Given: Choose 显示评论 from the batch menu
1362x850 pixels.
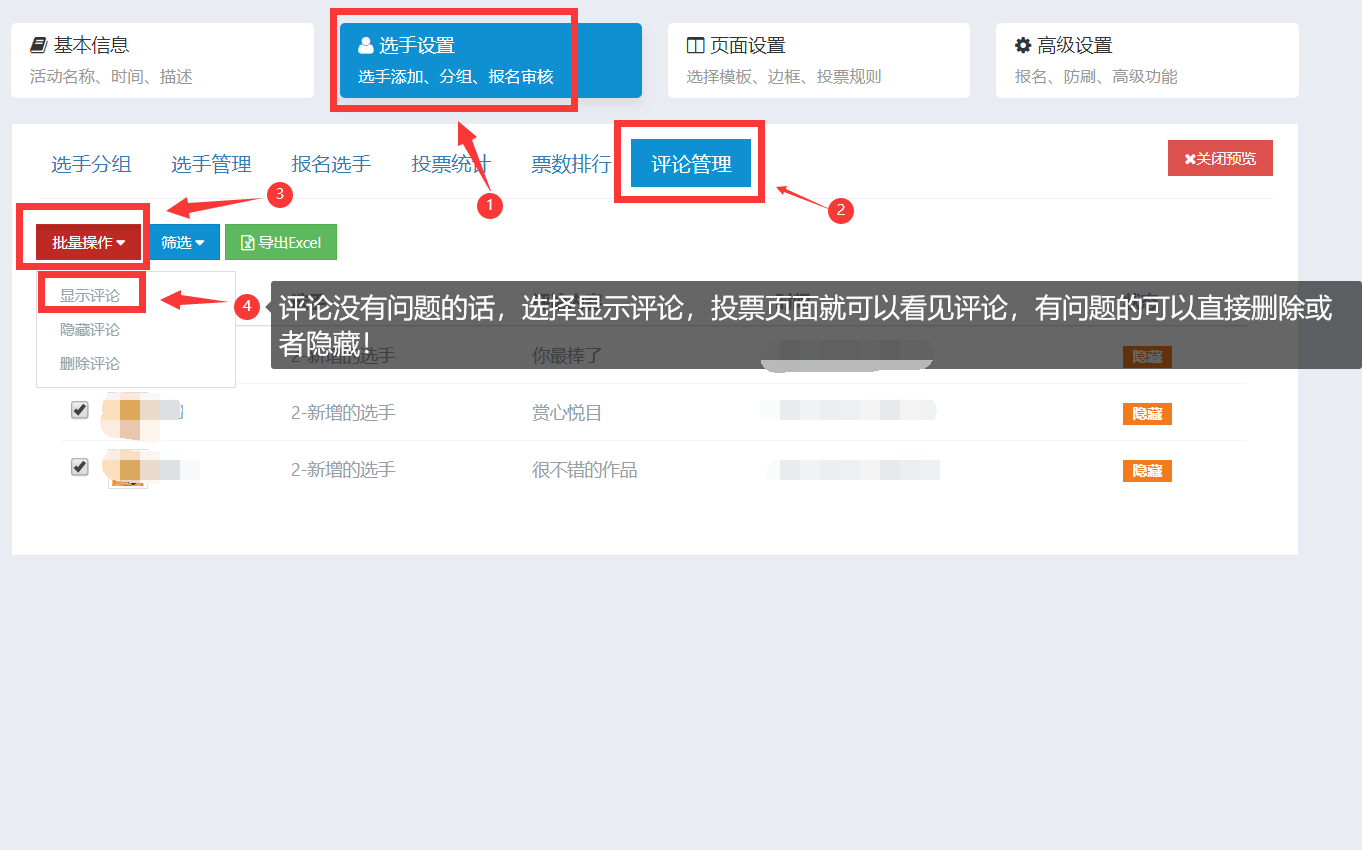Looking at the screenshot, I should [x=90, y=296].
